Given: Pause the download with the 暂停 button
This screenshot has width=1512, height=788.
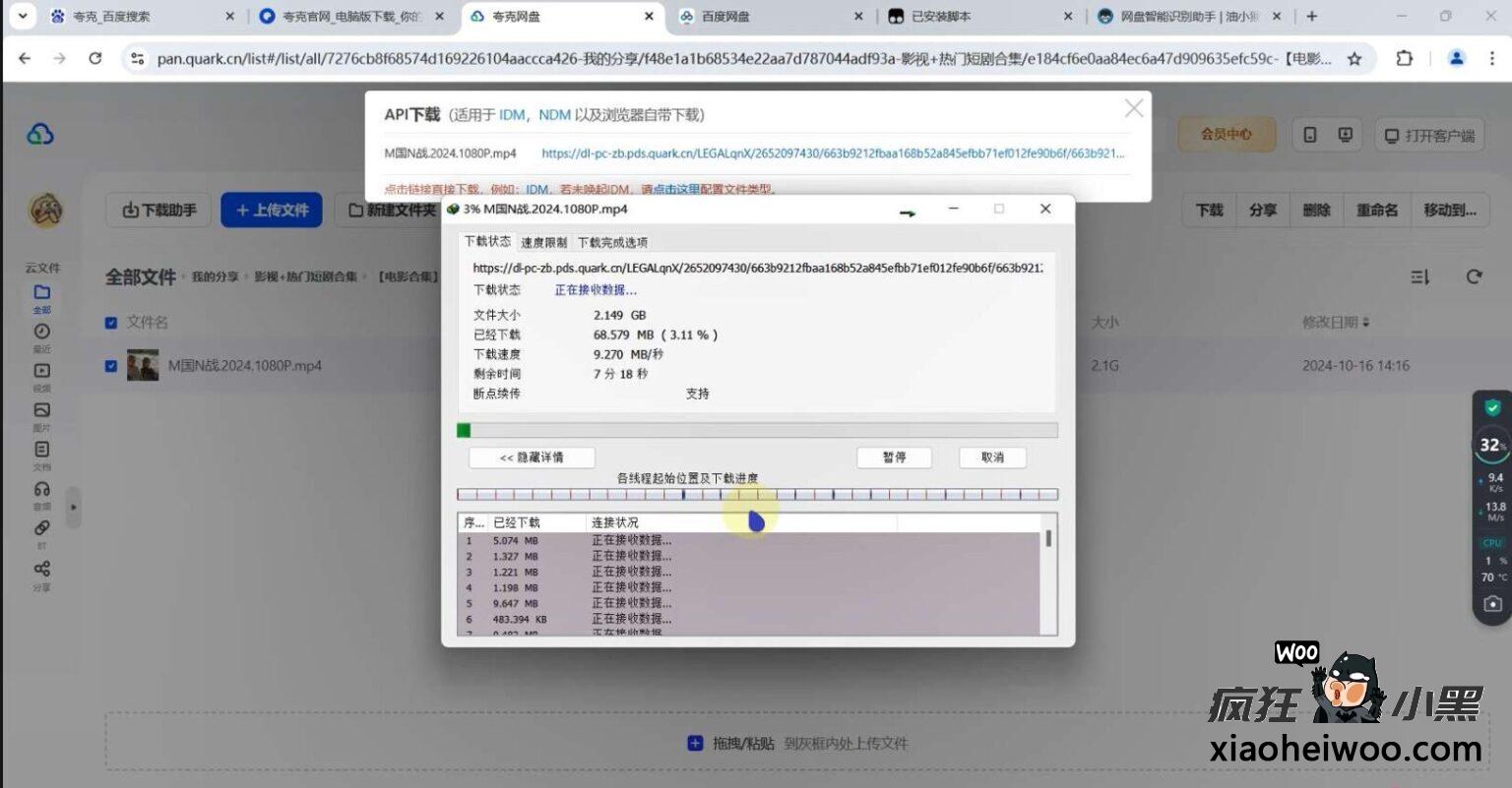Looking at the screenshot, I should pos(894,457).
